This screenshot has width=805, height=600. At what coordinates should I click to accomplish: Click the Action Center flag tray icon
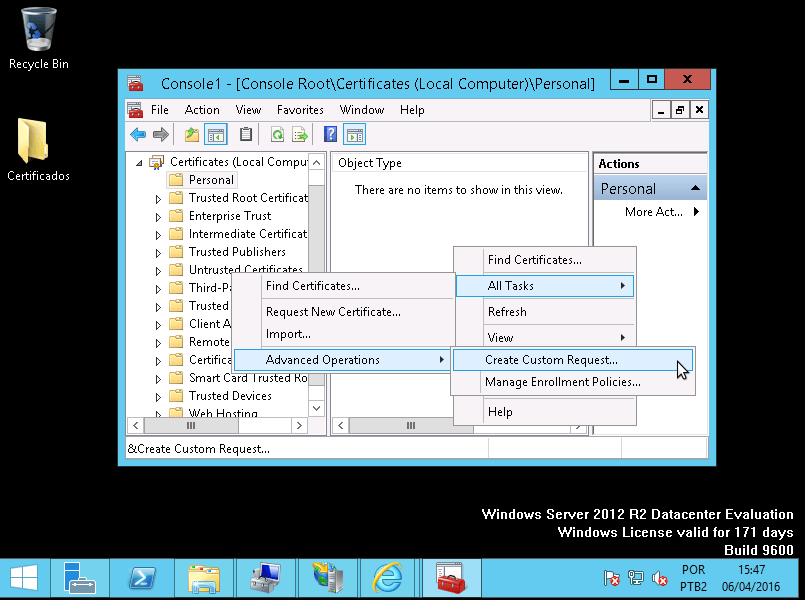[611, 578]
